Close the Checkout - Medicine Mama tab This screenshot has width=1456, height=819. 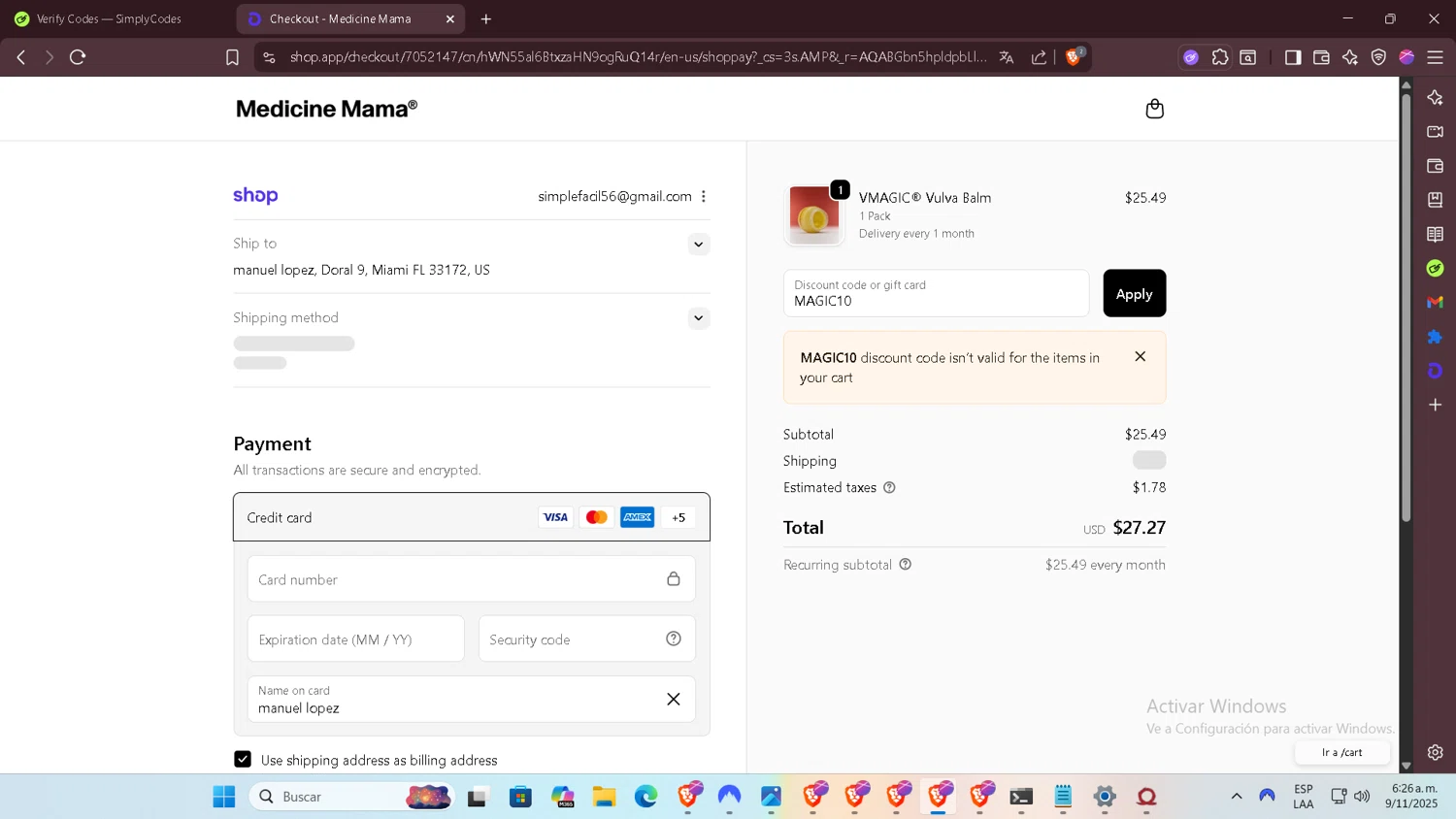450,18
